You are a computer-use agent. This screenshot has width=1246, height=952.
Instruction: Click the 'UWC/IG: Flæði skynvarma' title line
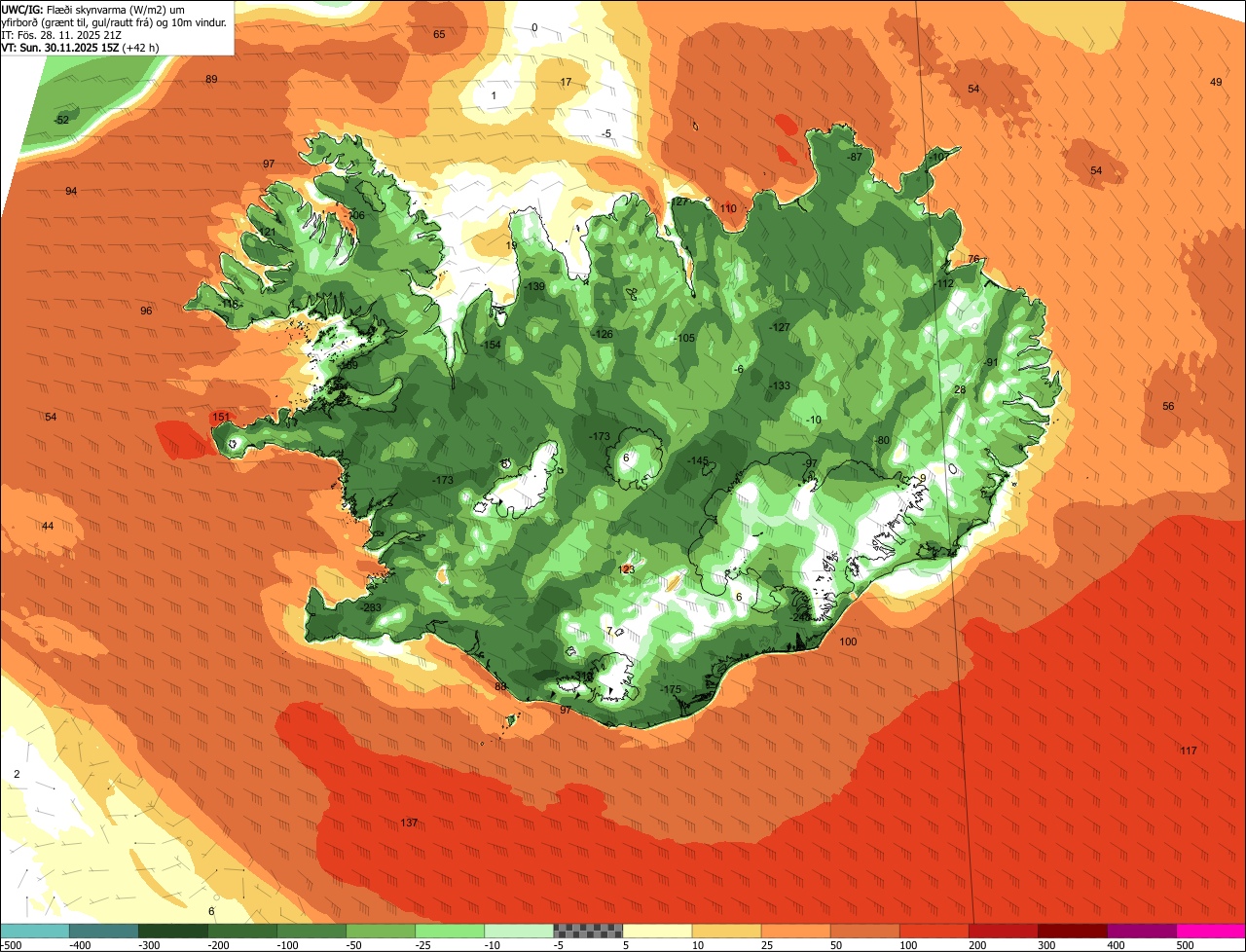click(x=92, y=8)
